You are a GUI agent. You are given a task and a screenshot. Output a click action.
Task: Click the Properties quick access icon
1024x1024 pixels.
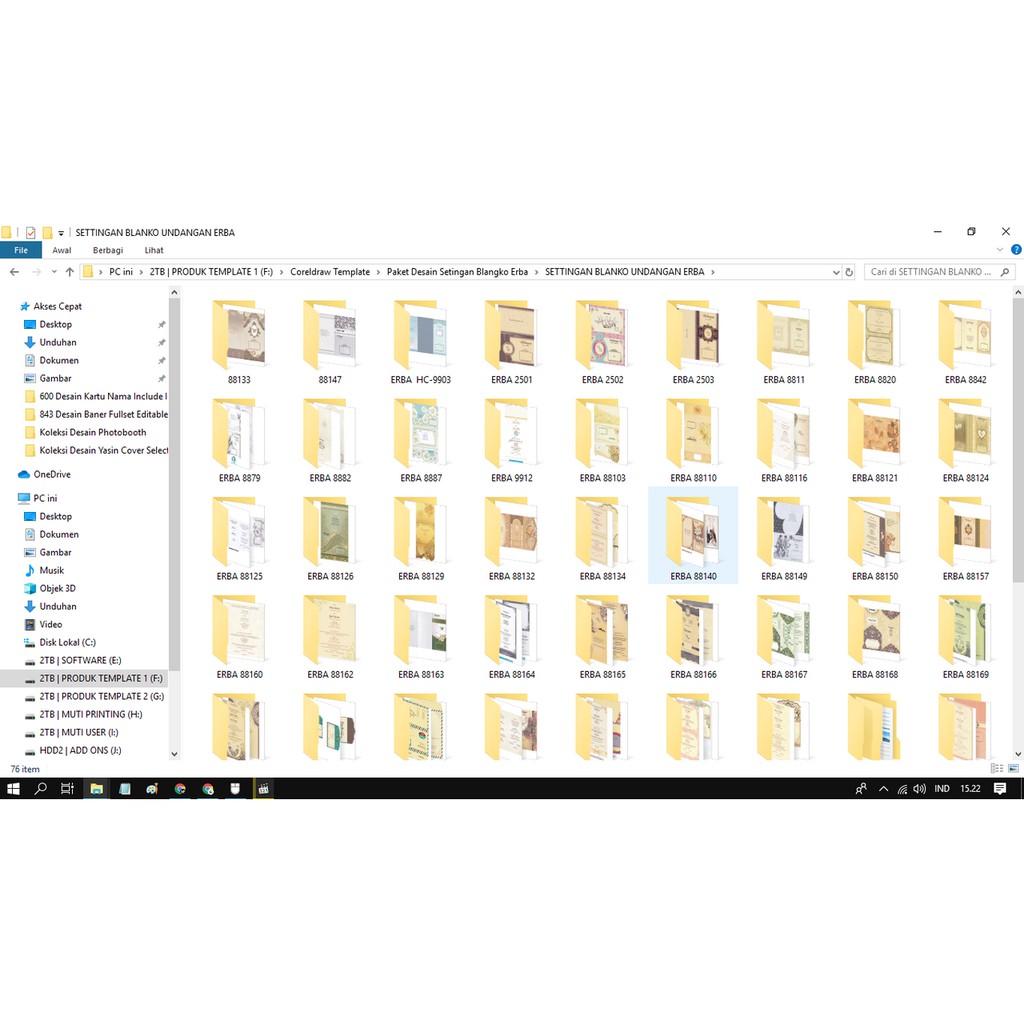(x=31, y=232)
